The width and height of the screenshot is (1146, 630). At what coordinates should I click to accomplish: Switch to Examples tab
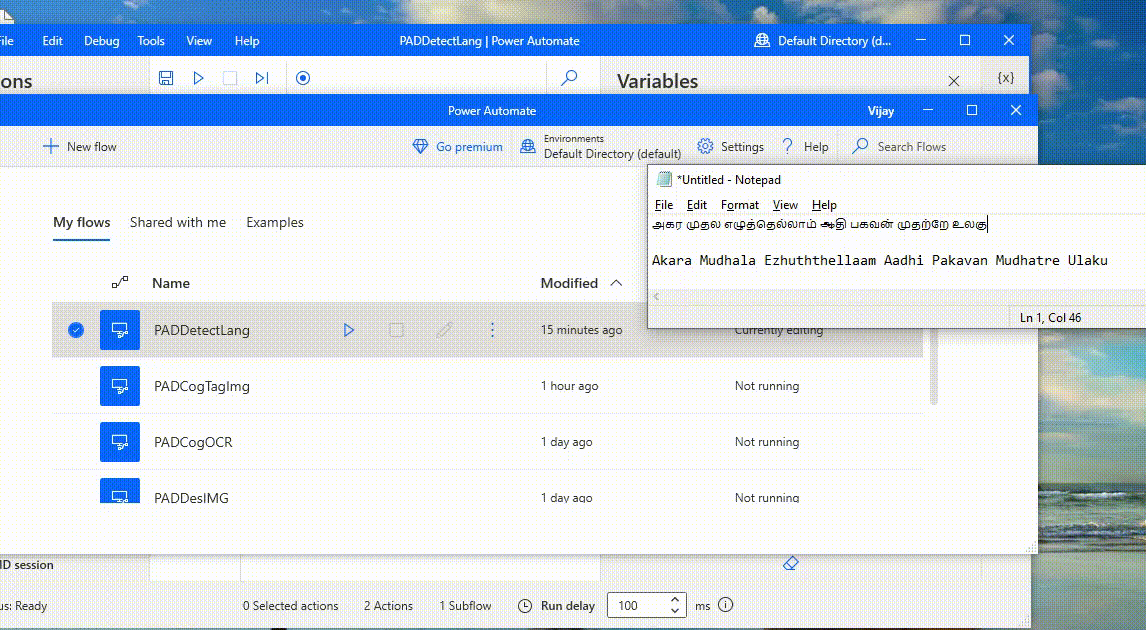275,222
